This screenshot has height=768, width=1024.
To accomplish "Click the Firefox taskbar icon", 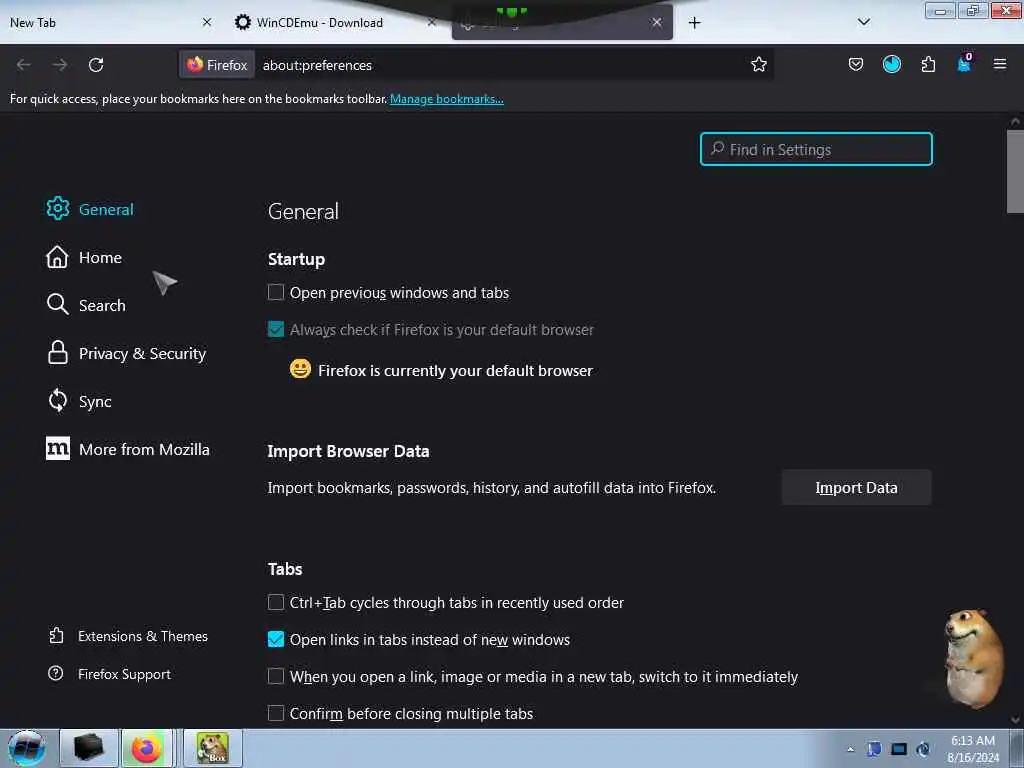I will point(147,748).
